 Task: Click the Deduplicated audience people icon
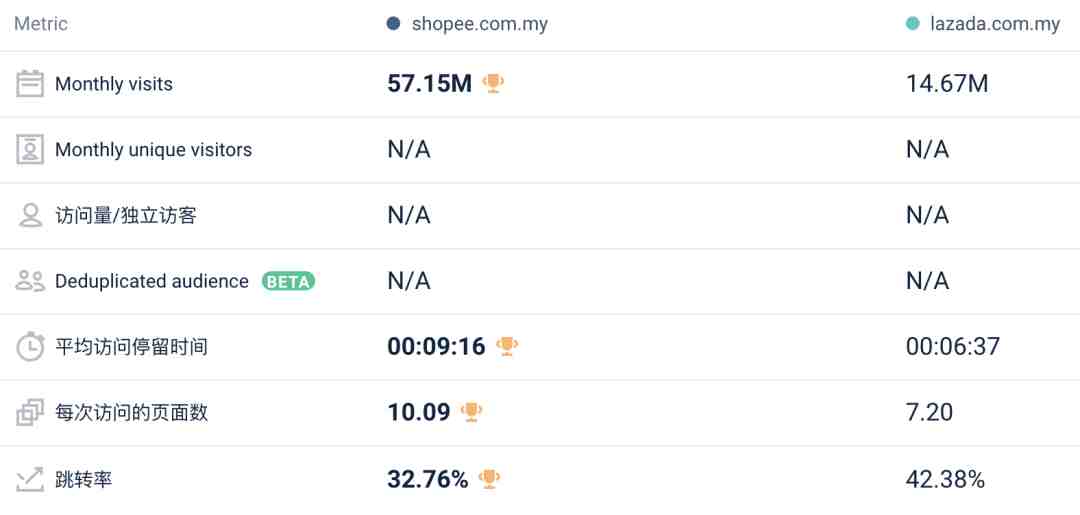30,281
